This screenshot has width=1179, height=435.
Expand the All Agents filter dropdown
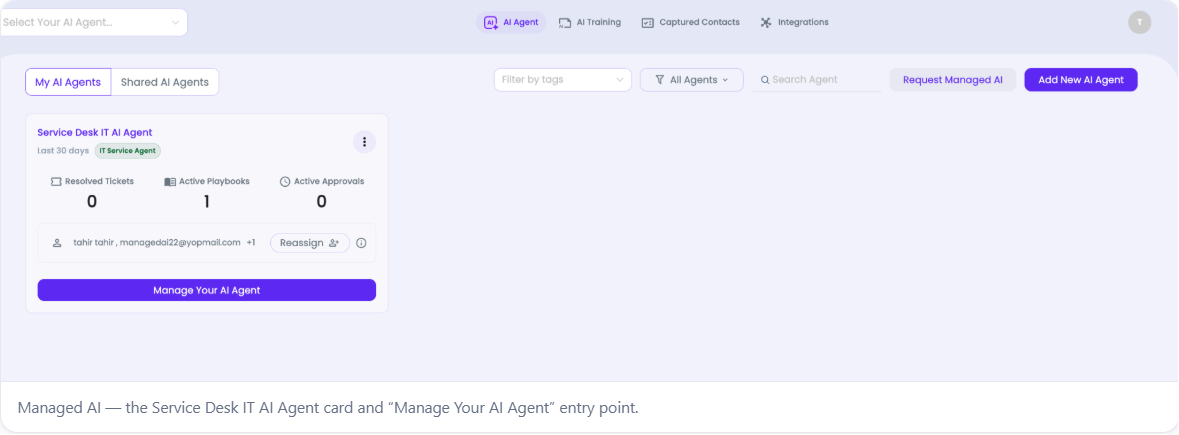coord(692,80)
